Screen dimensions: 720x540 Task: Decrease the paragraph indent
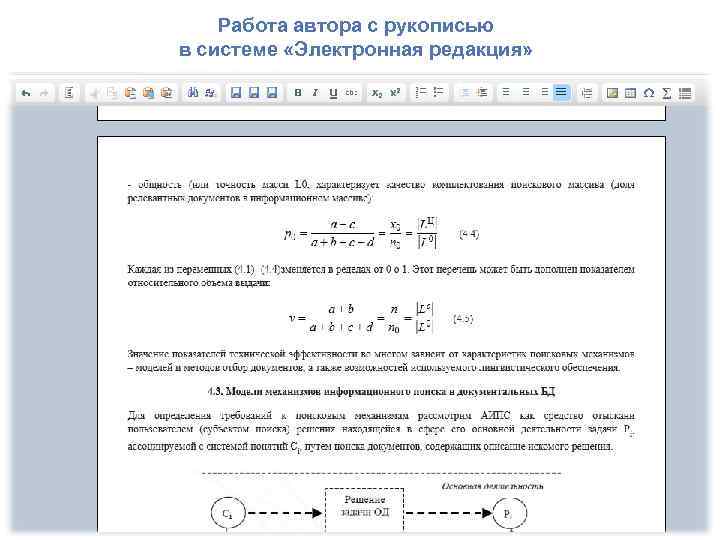(x=465, y=93)
